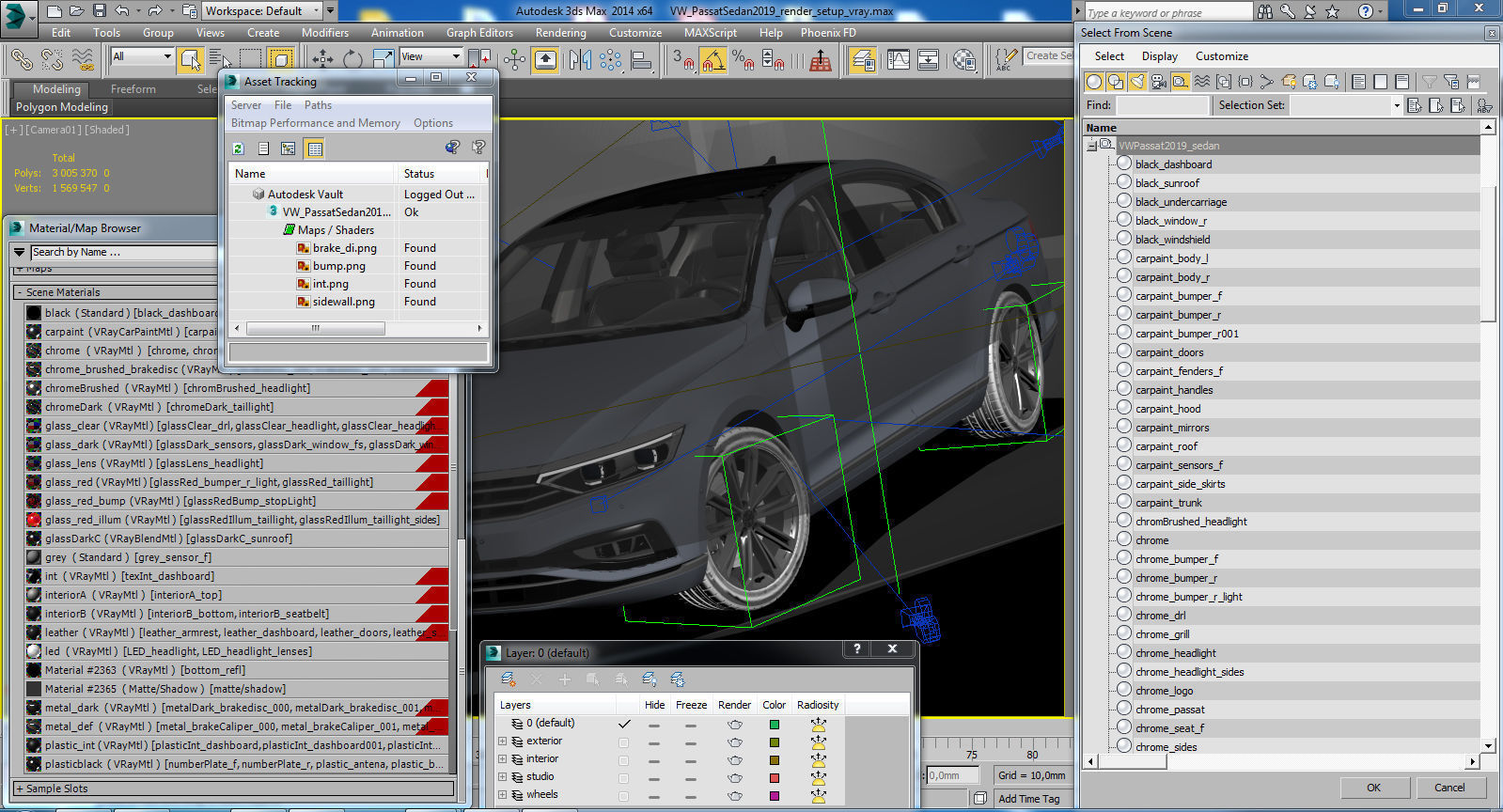Screen dimensions: 1503x812
Task: Click the Name column header in Select From Scene
Action: (x=1281, y=128)
